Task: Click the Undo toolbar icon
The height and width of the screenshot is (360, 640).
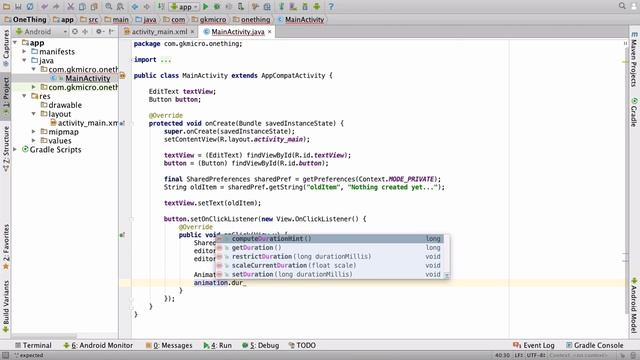Action: (x=44, y=7)
